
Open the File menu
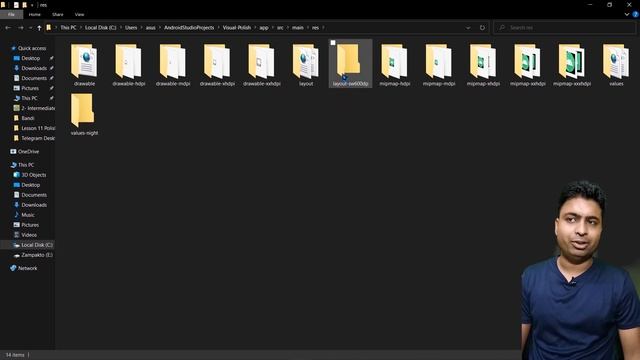point(11,14)
